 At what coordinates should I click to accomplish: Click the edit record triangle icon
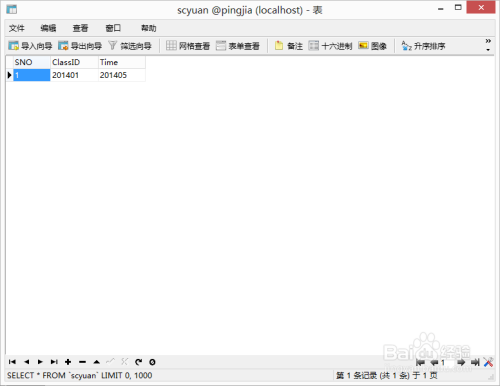click(97, 362)
